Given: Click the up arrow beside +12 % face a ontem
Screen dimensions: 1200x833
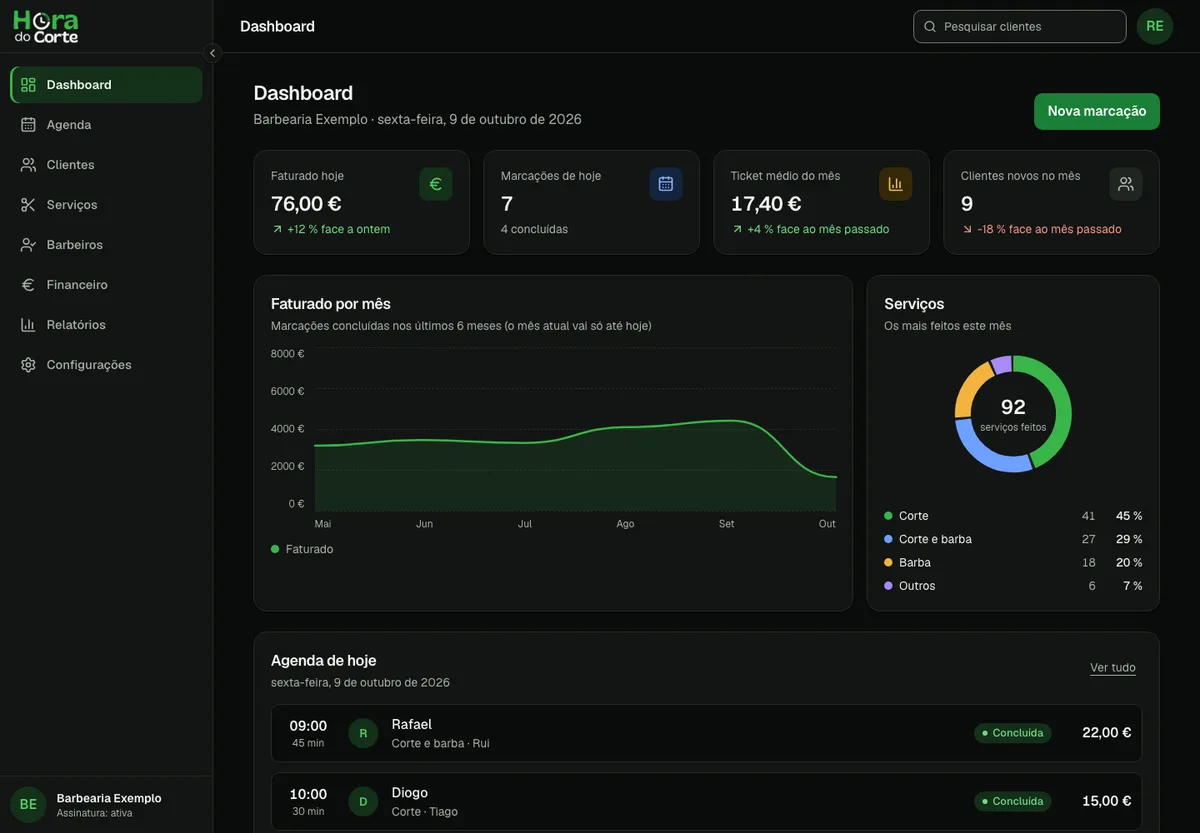Looking at the screenshot, I should point(277,229).
